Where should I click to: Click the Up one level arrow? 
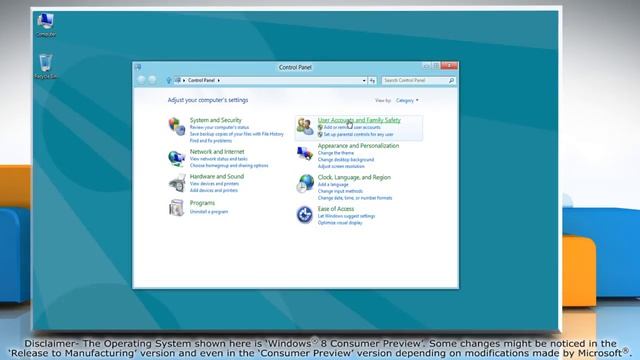pos(169,80)
